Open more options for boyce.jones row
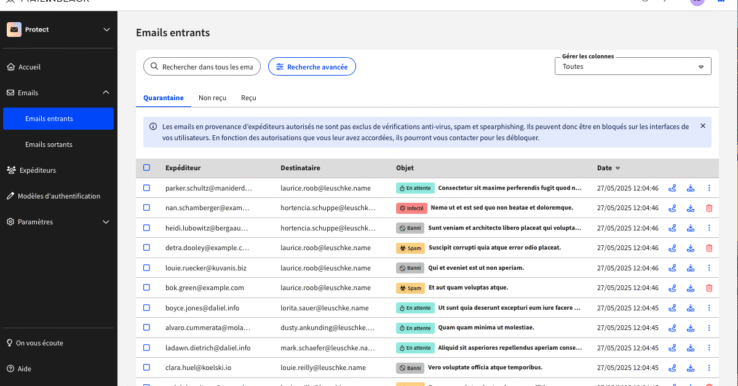 point(709,308)
